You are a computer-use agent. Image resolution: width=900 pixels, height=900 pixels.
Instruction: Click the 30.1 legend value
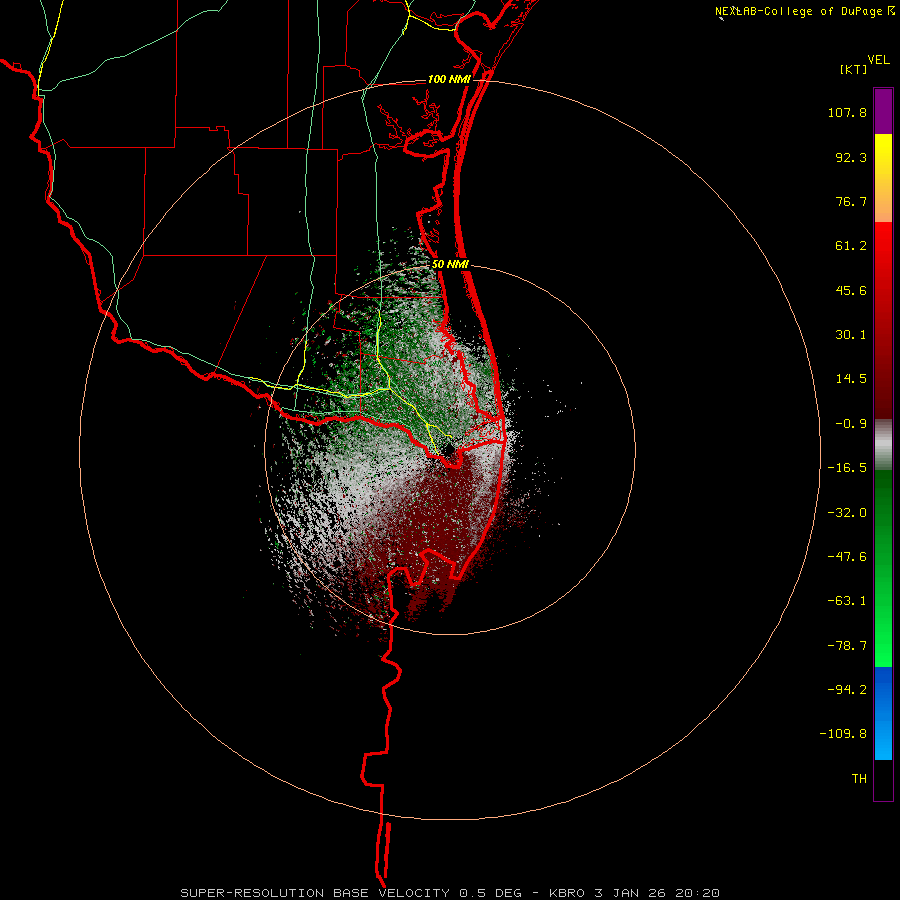point(851,335)
